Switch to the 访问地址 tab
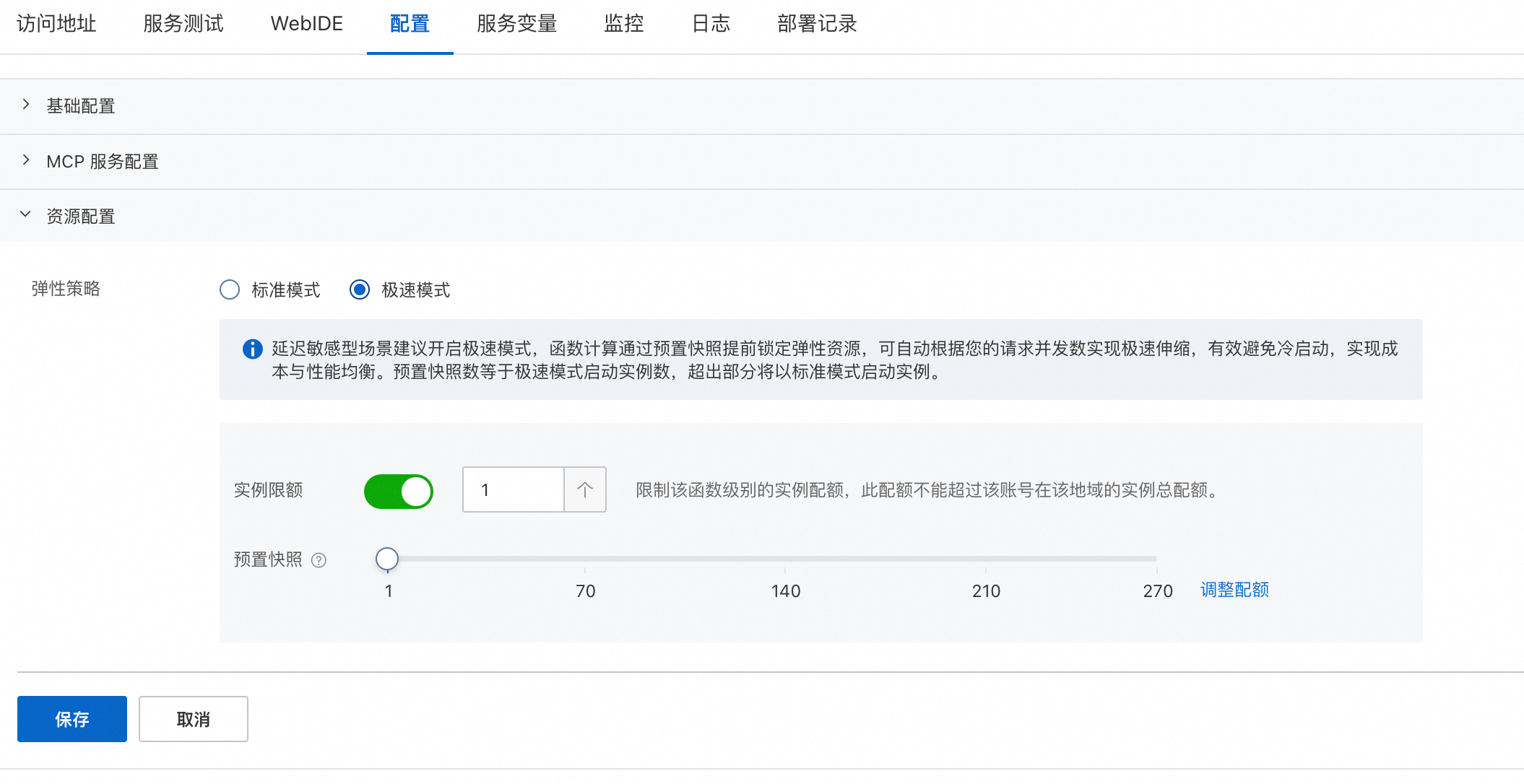This screenshot has height=784, width=1524. tap(56, 24)
